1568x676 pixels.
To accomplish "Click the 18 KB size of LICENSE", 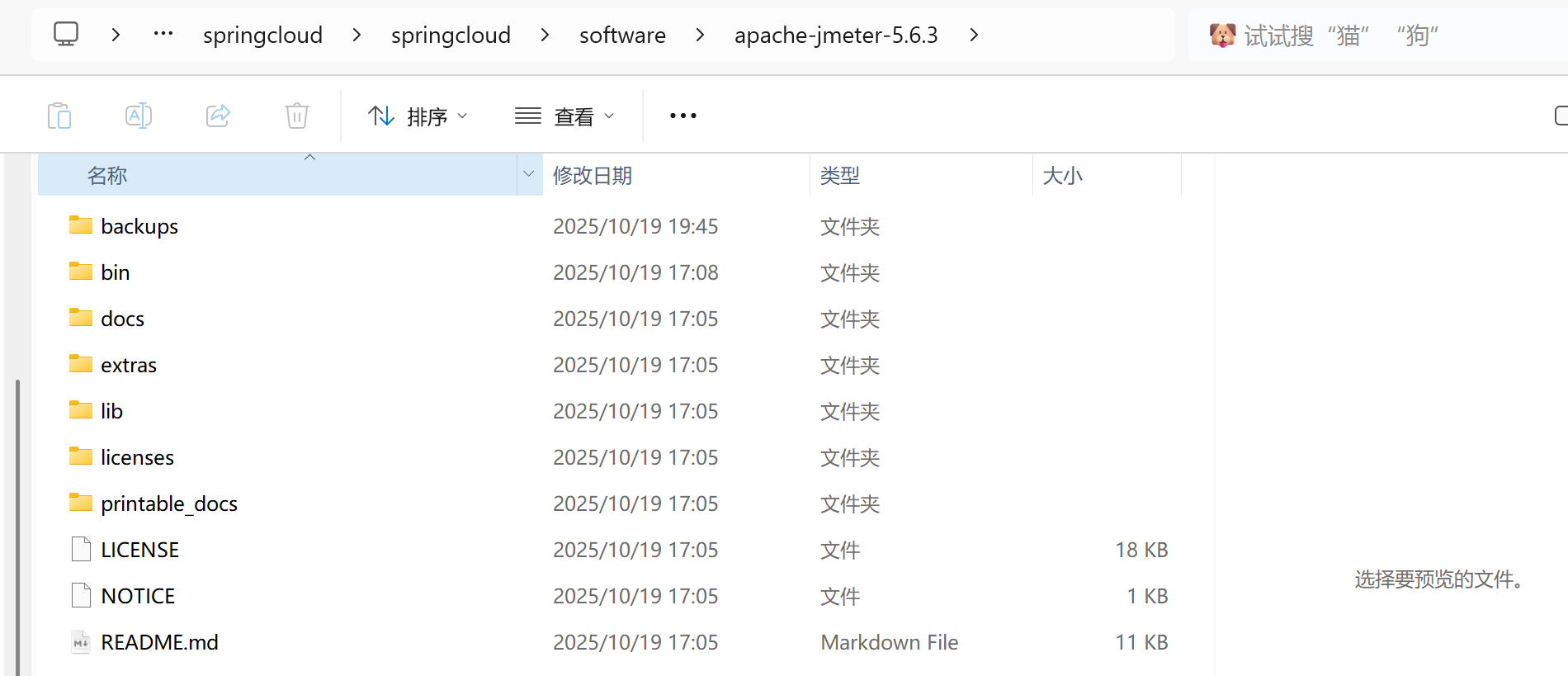I will coord(1141,550).
